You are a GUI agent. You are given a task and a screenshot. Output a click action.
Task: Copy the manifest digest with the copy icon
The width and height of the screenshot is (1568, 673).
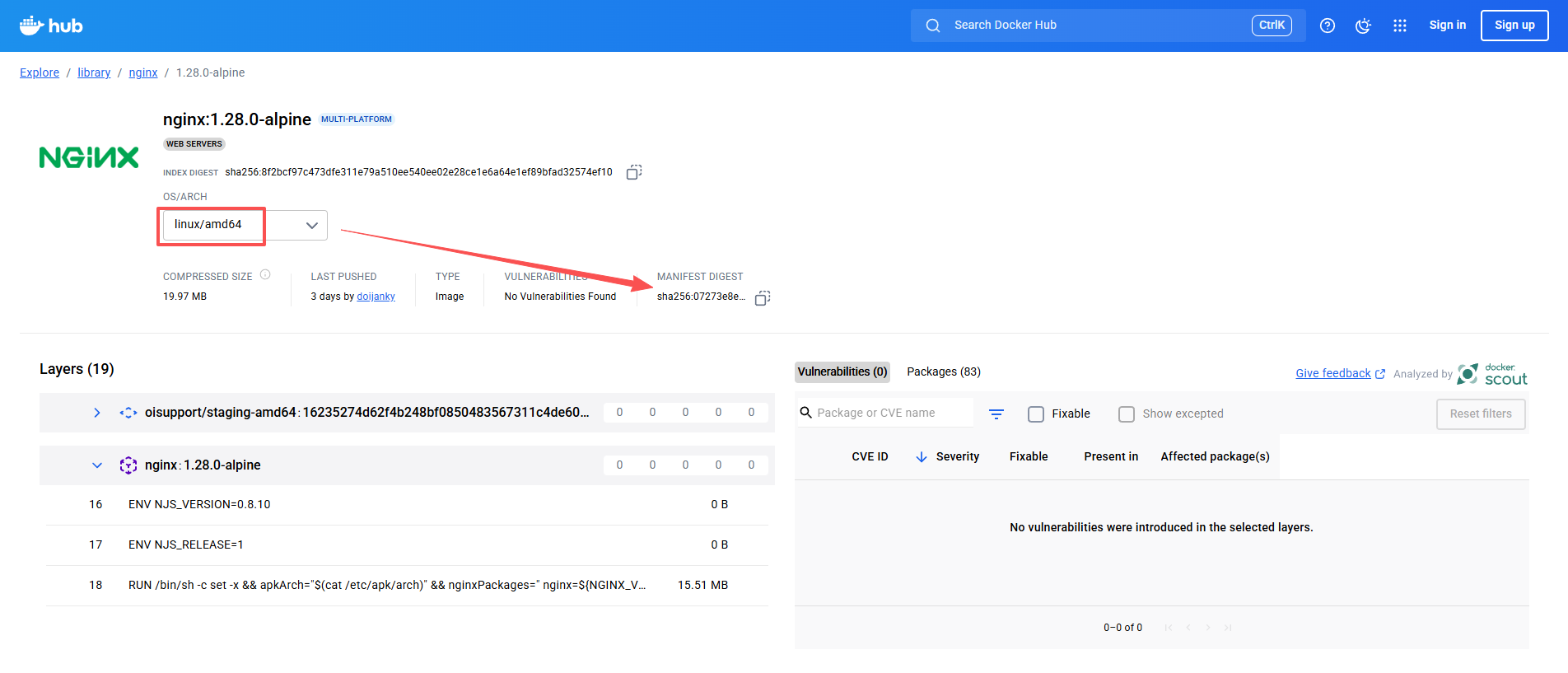(x=763, y=297)
